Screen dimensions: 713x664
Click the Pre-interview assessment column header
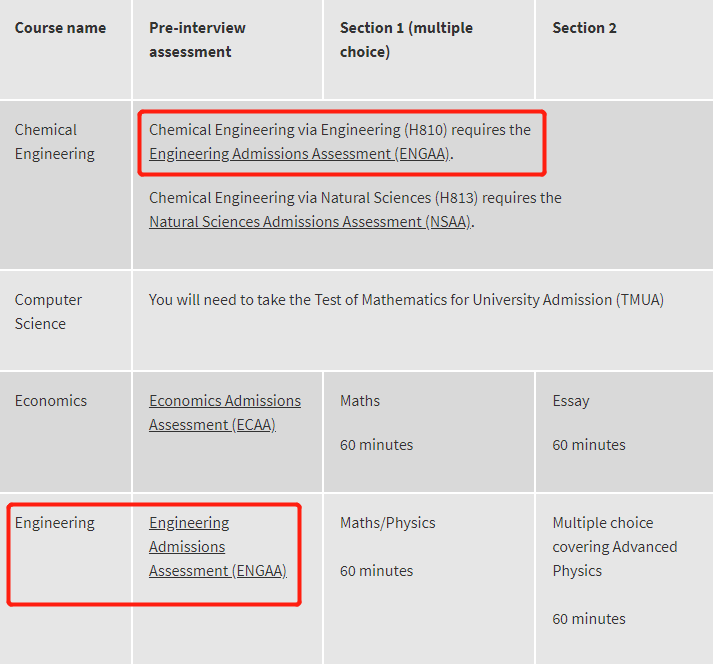pyautogui.click(x=197, y=40)
